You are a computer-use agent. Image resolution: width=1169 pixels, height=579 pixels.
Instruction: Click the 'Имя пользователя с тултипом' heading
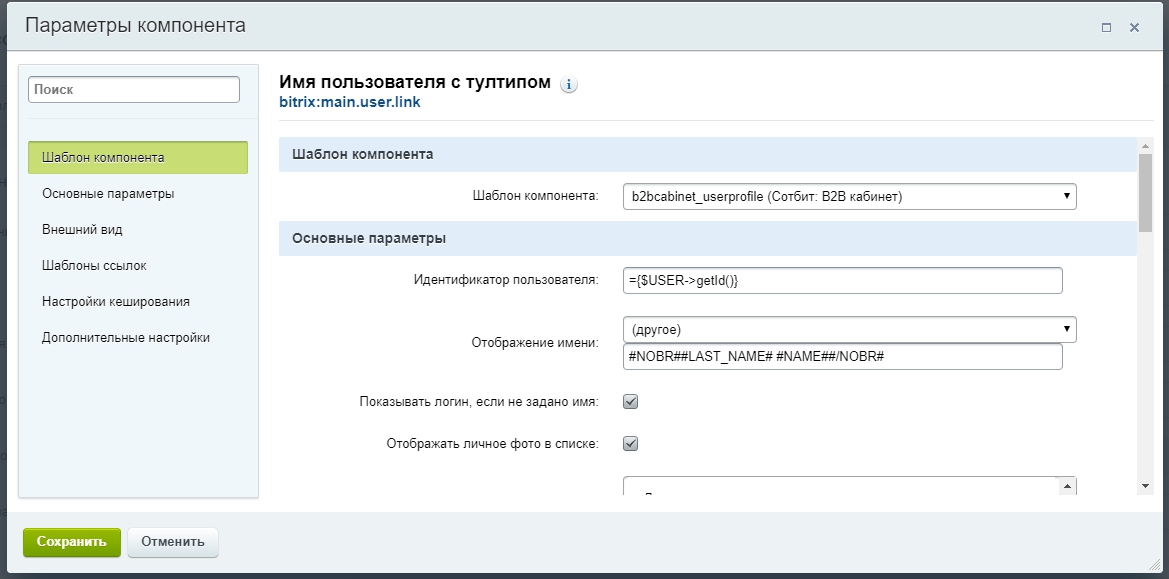(x=415, y=82)
